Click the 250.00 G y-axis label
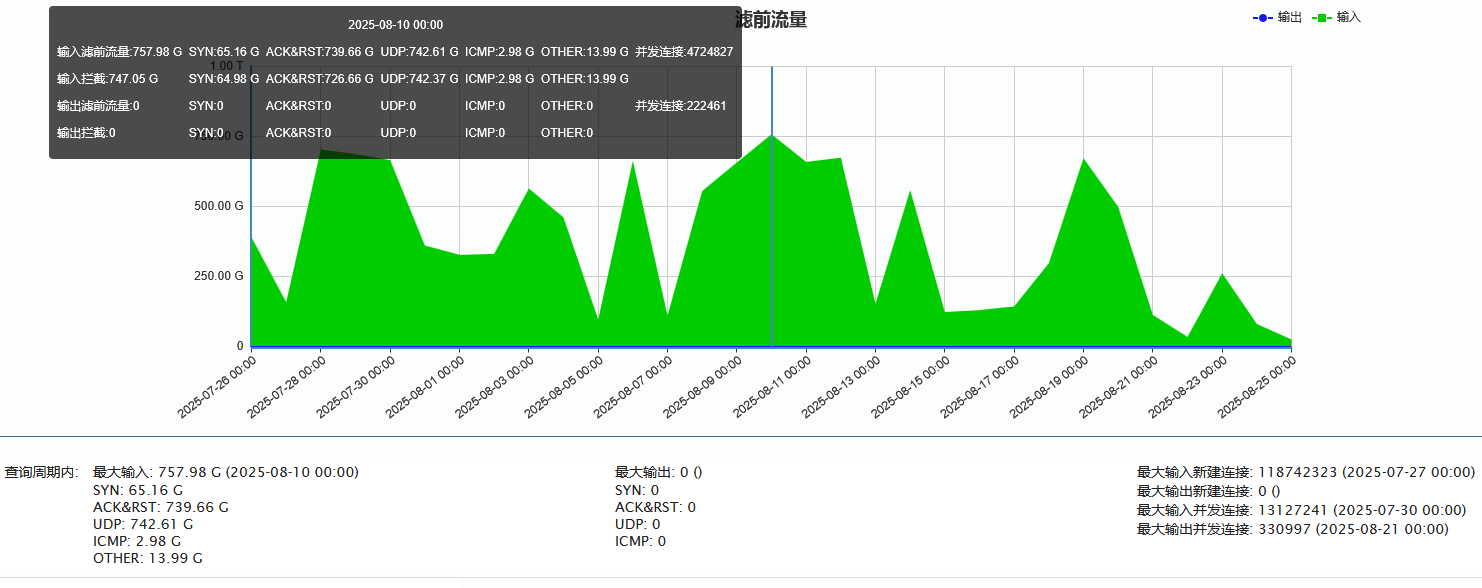The height and width of the screenshot is (588, 1482). click(x=218, y=276)
